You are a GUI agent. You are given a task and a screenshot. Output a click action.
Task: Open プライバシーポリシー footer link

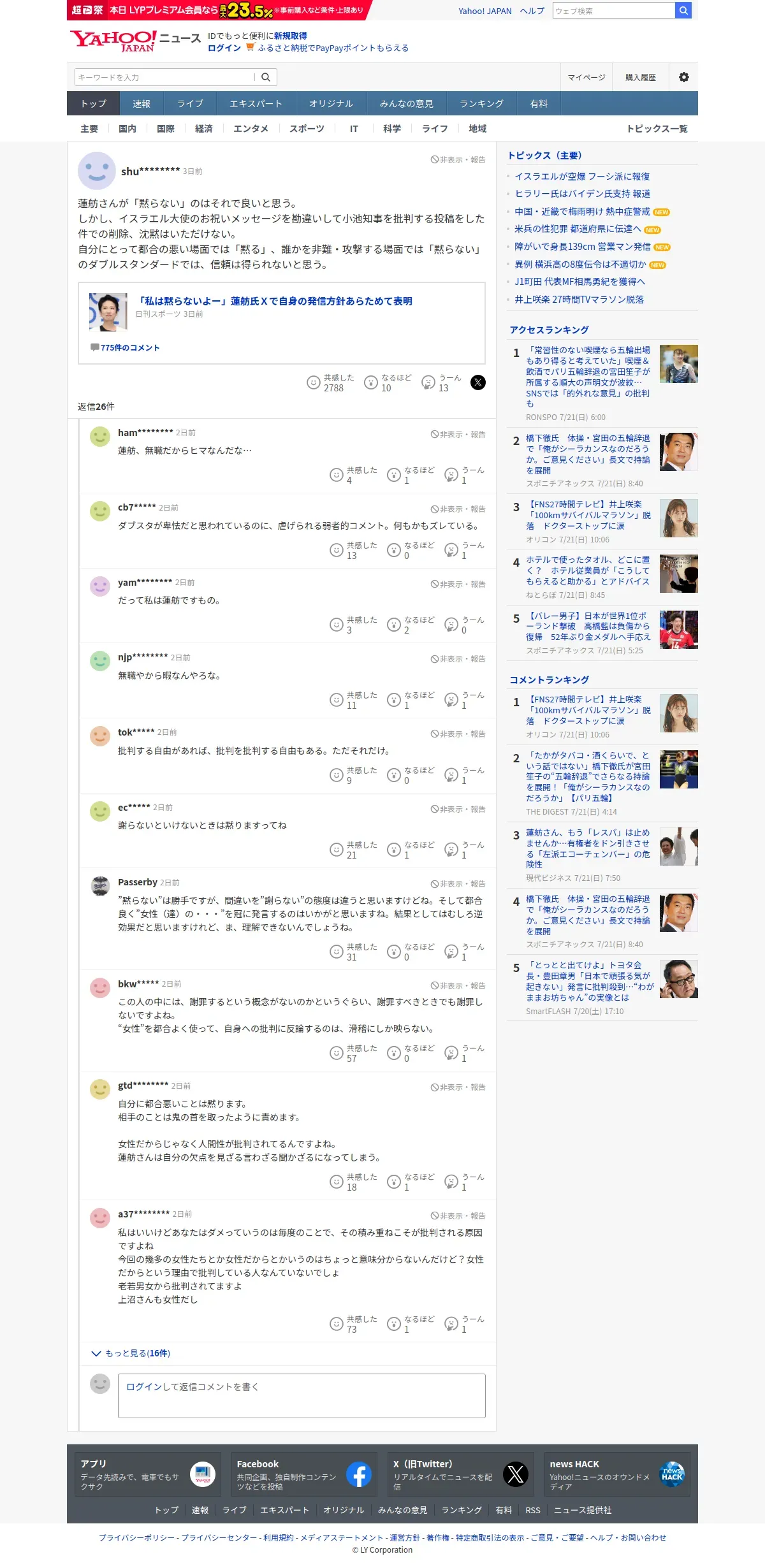pos(136,1537)
